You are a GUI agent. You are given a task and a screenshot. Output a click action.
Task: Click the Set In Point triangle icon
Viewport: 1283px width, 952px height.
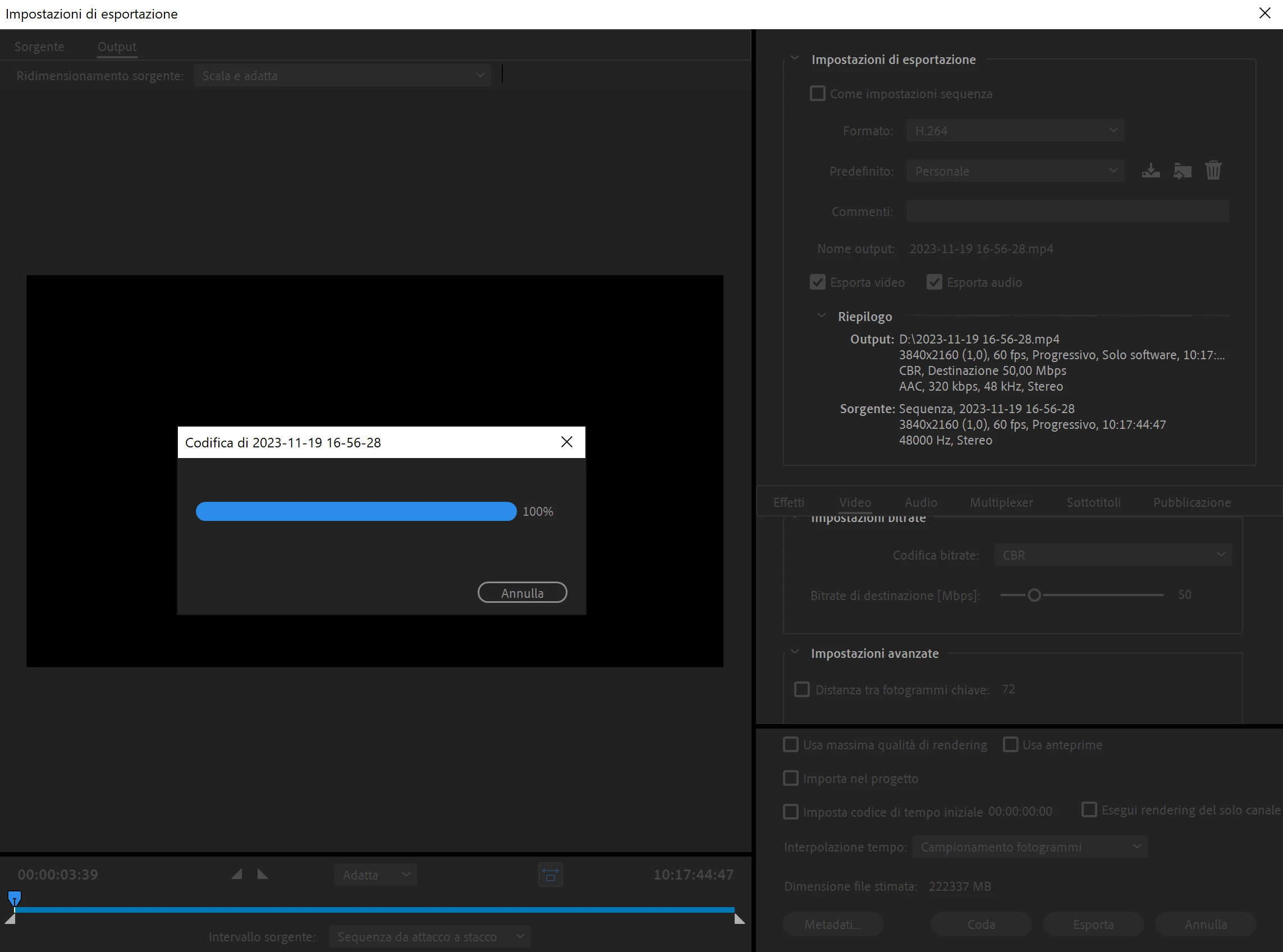coord(237,874)
